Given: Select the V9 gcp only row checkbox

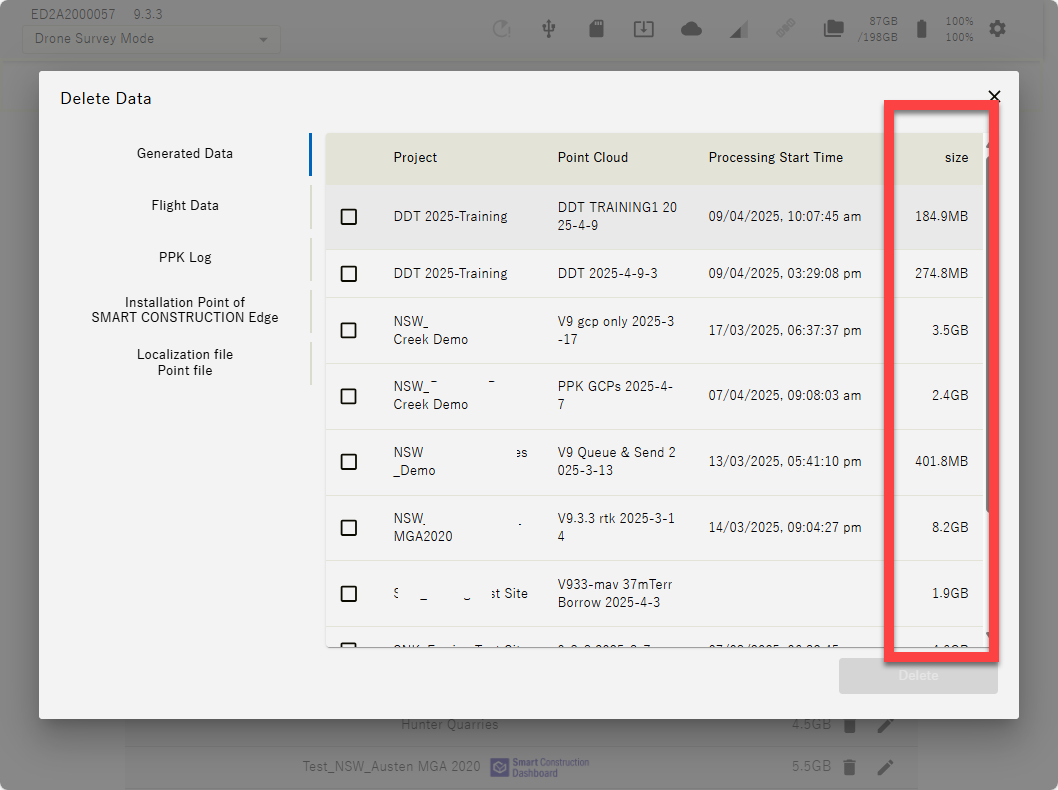Looking at the screenshot, I should coord(349,331).
